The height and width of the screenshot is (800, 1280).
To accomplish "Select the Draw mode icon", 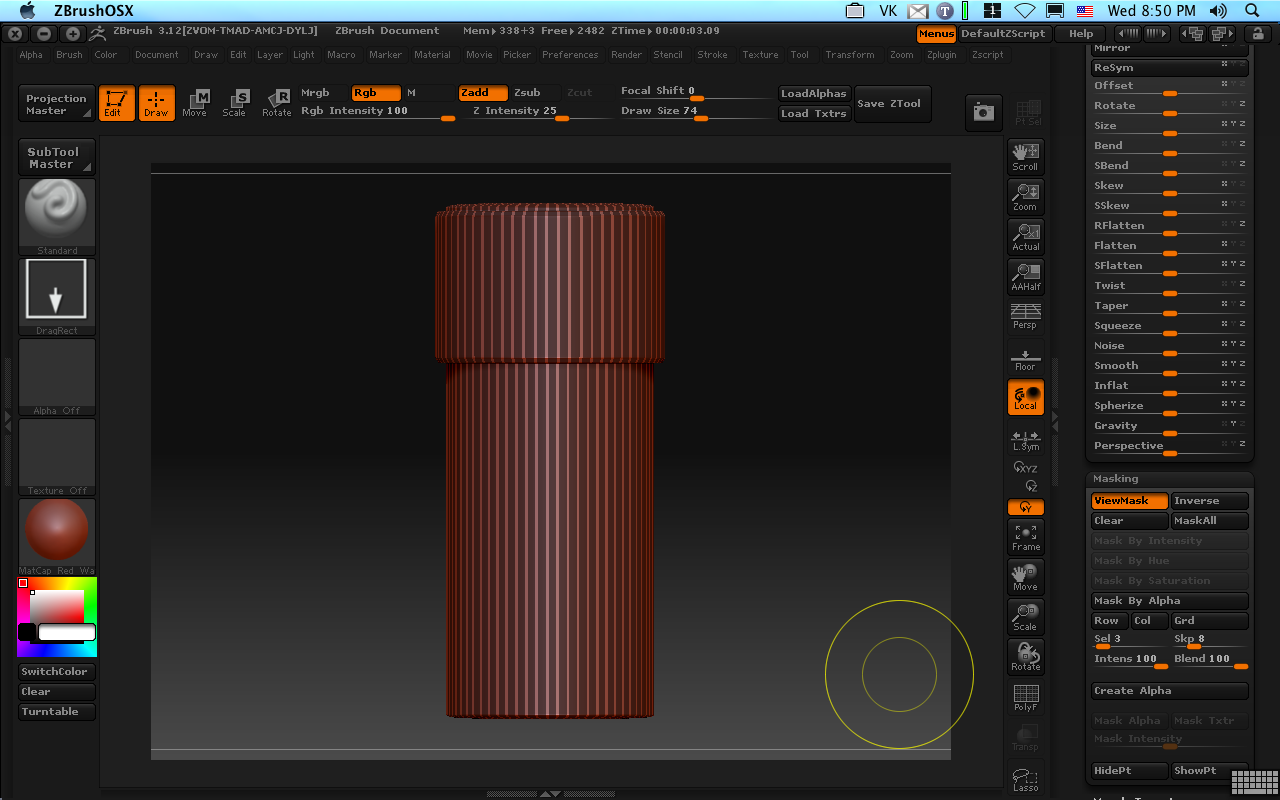I will 156,103.
